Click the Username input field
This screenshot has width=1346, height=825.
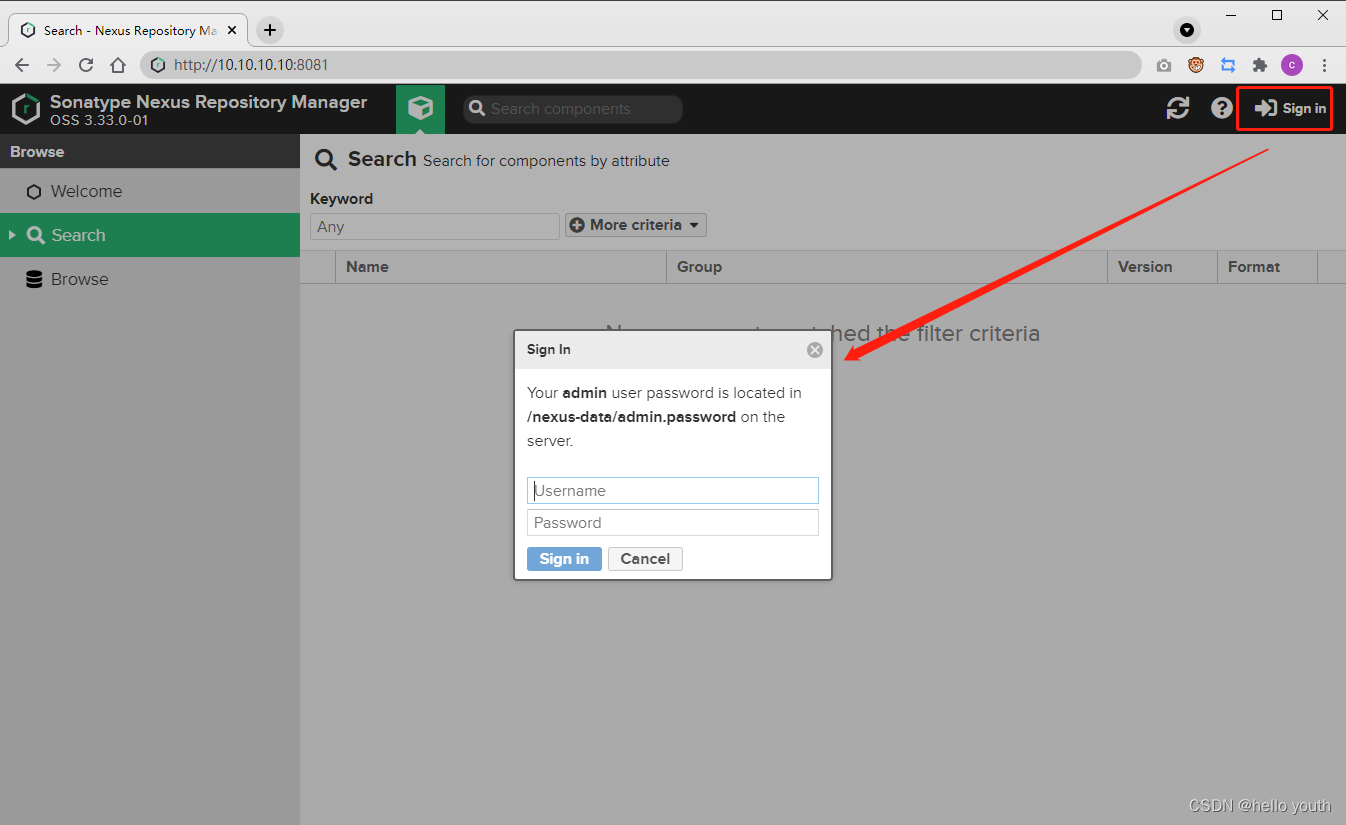coord(672,490)
